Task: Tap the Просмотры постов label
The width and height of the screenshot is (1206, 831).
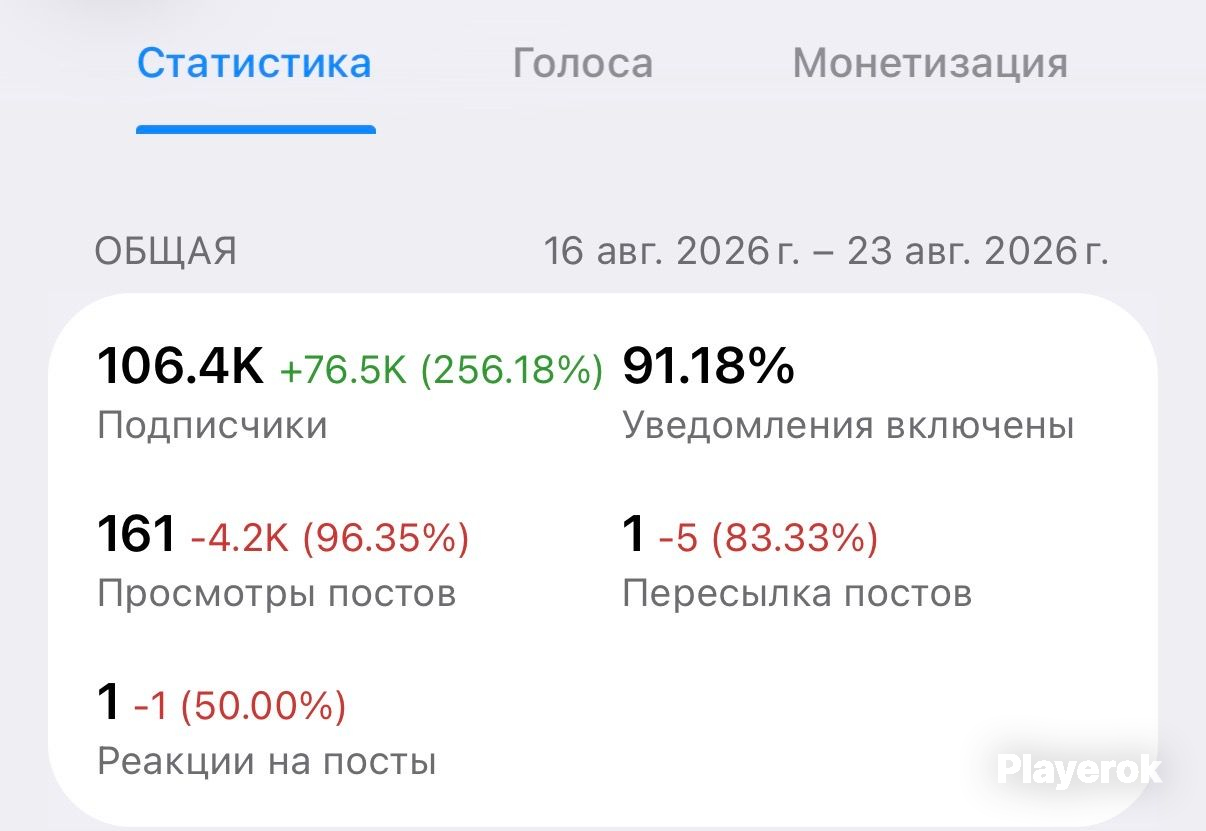Action: tap(276, 594)
